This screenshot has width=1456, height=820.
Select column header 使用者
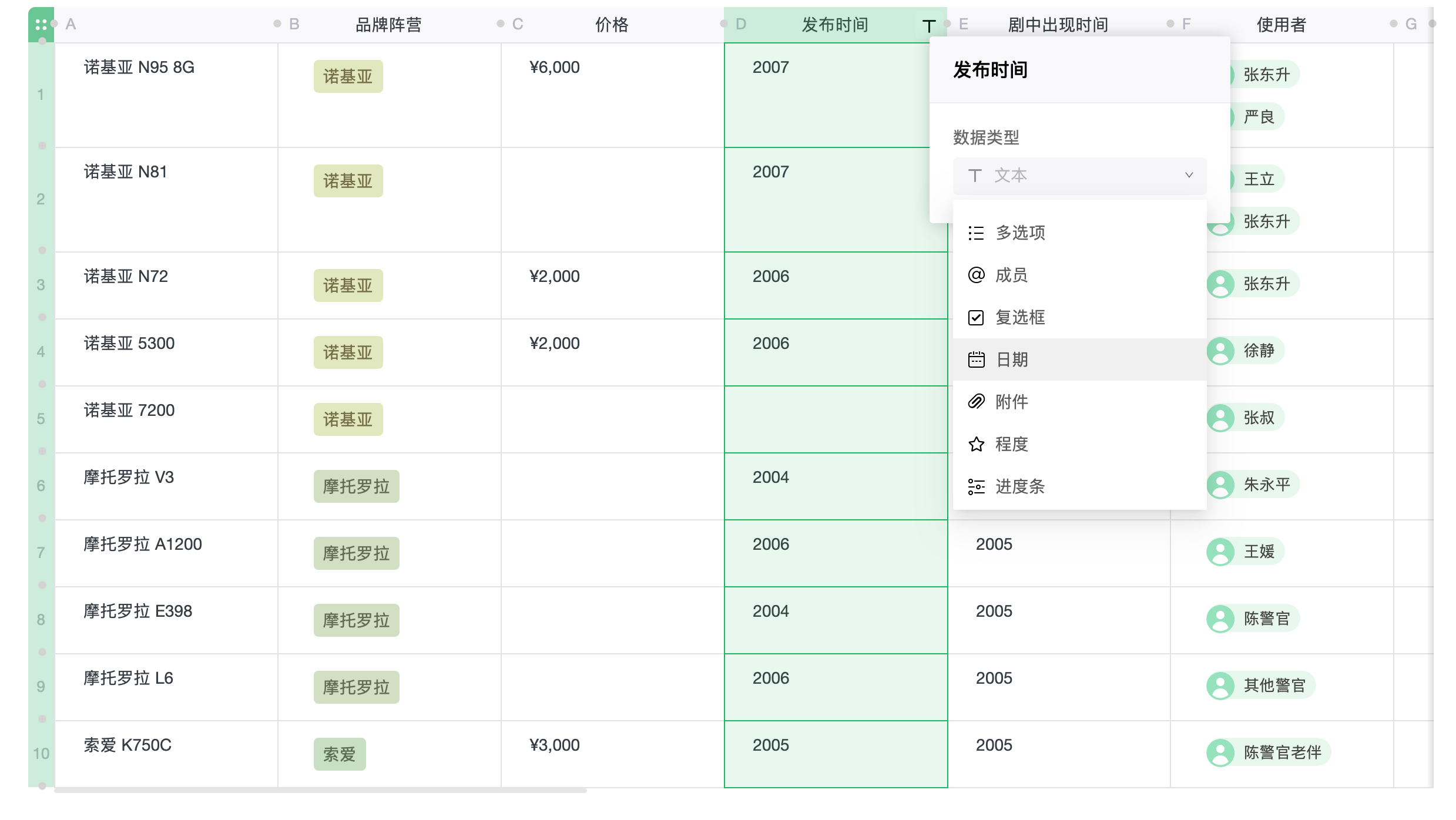pos(1281,25)
